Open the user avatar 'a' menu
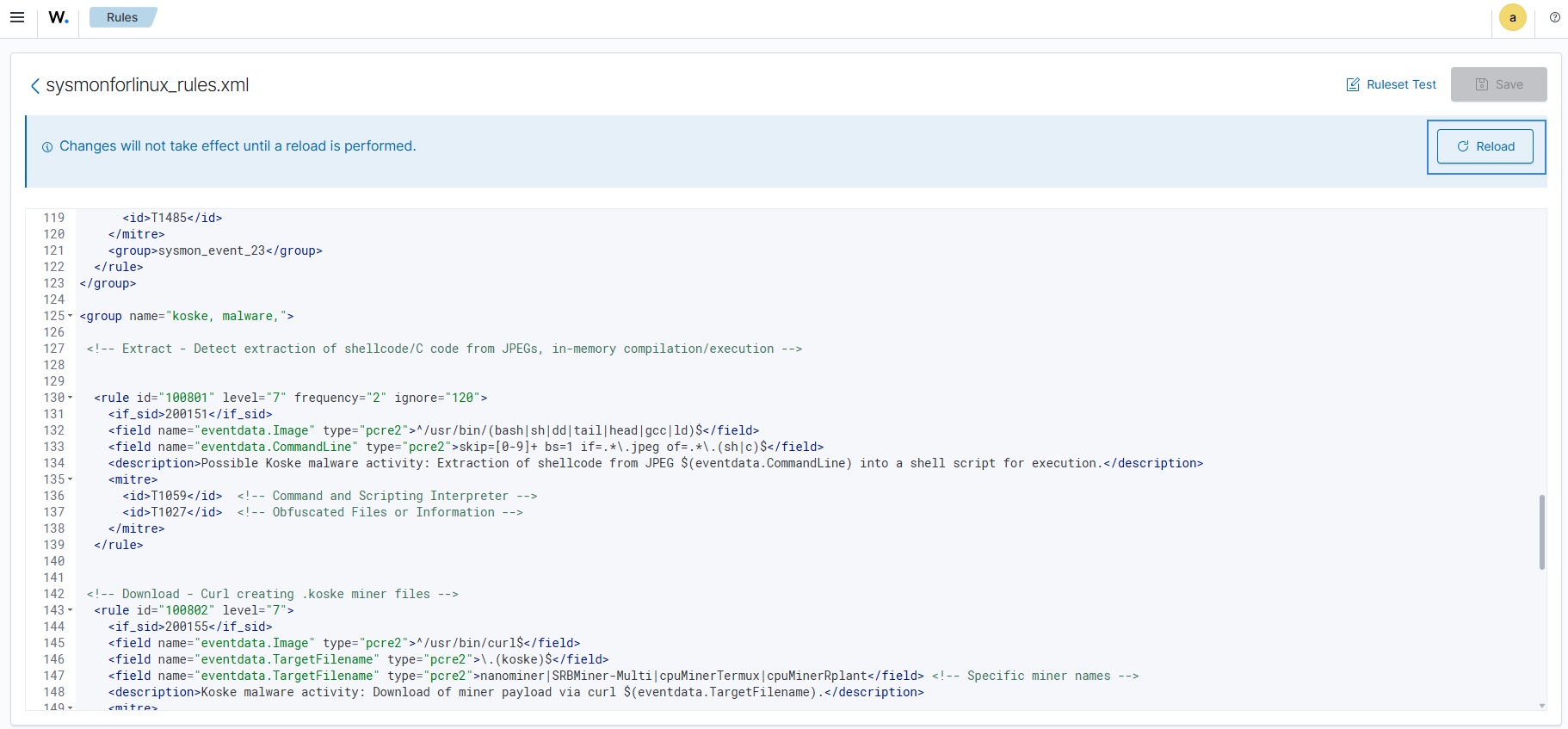The image size is (1568, 729). click(1512, 17)
